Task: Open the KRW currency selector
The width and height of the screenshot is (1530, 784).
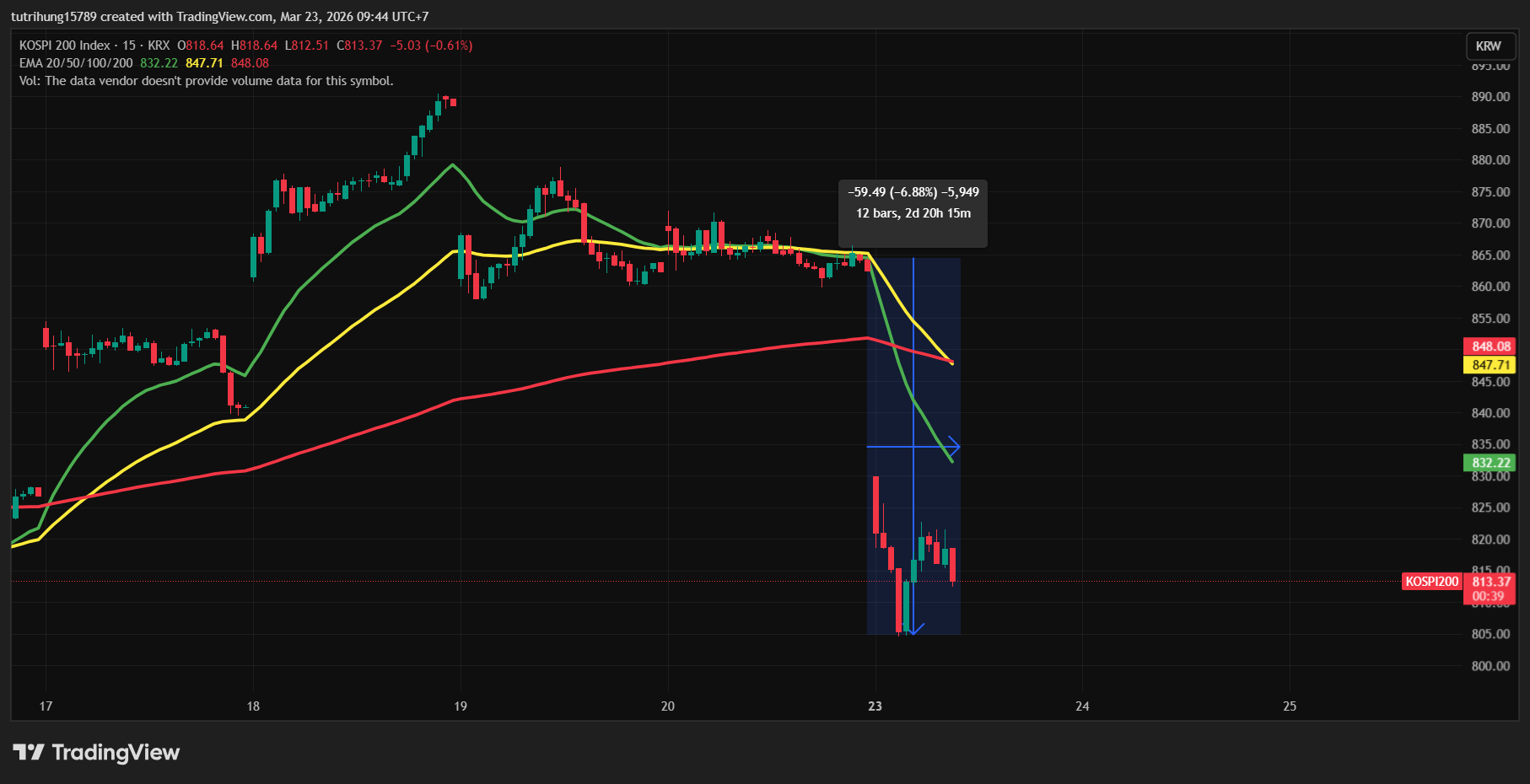Action: 1488,46
